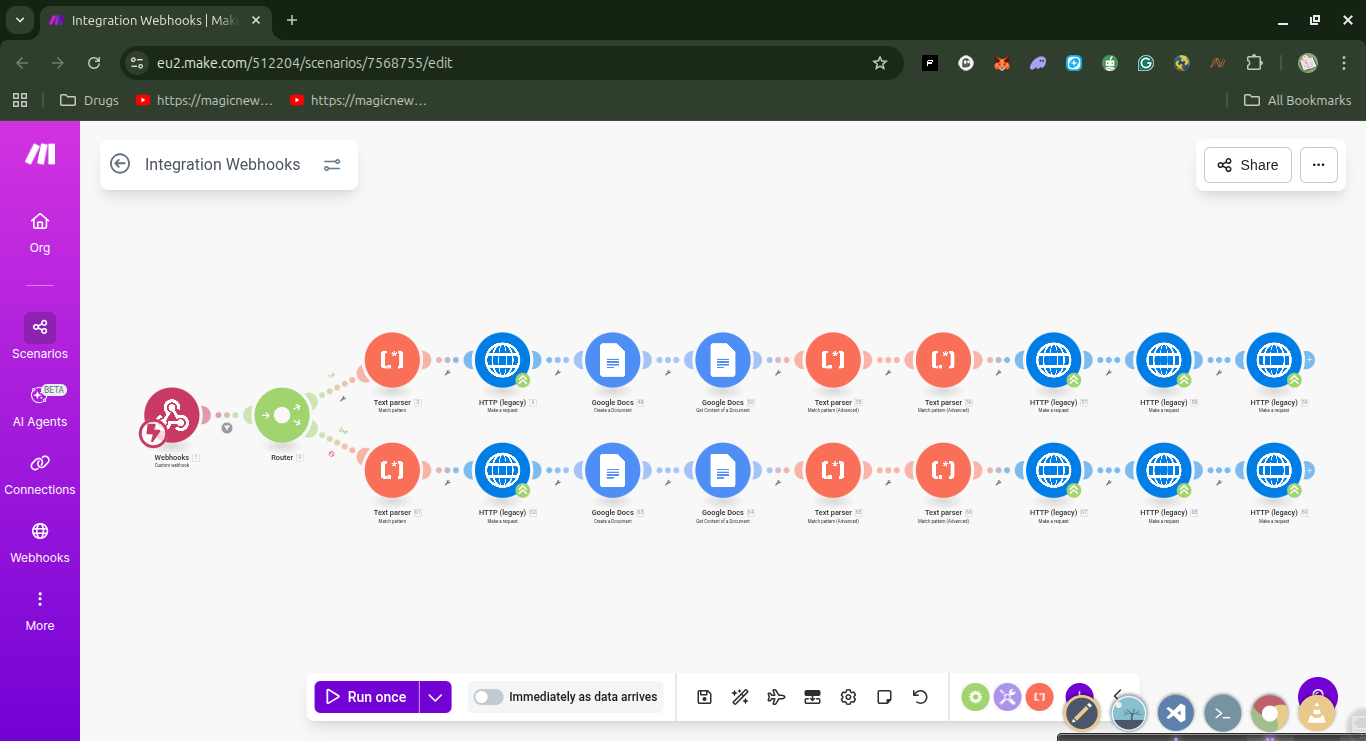Save the scenario using the save icon
Screen dimensions: 1366x741
pos(704,696)
